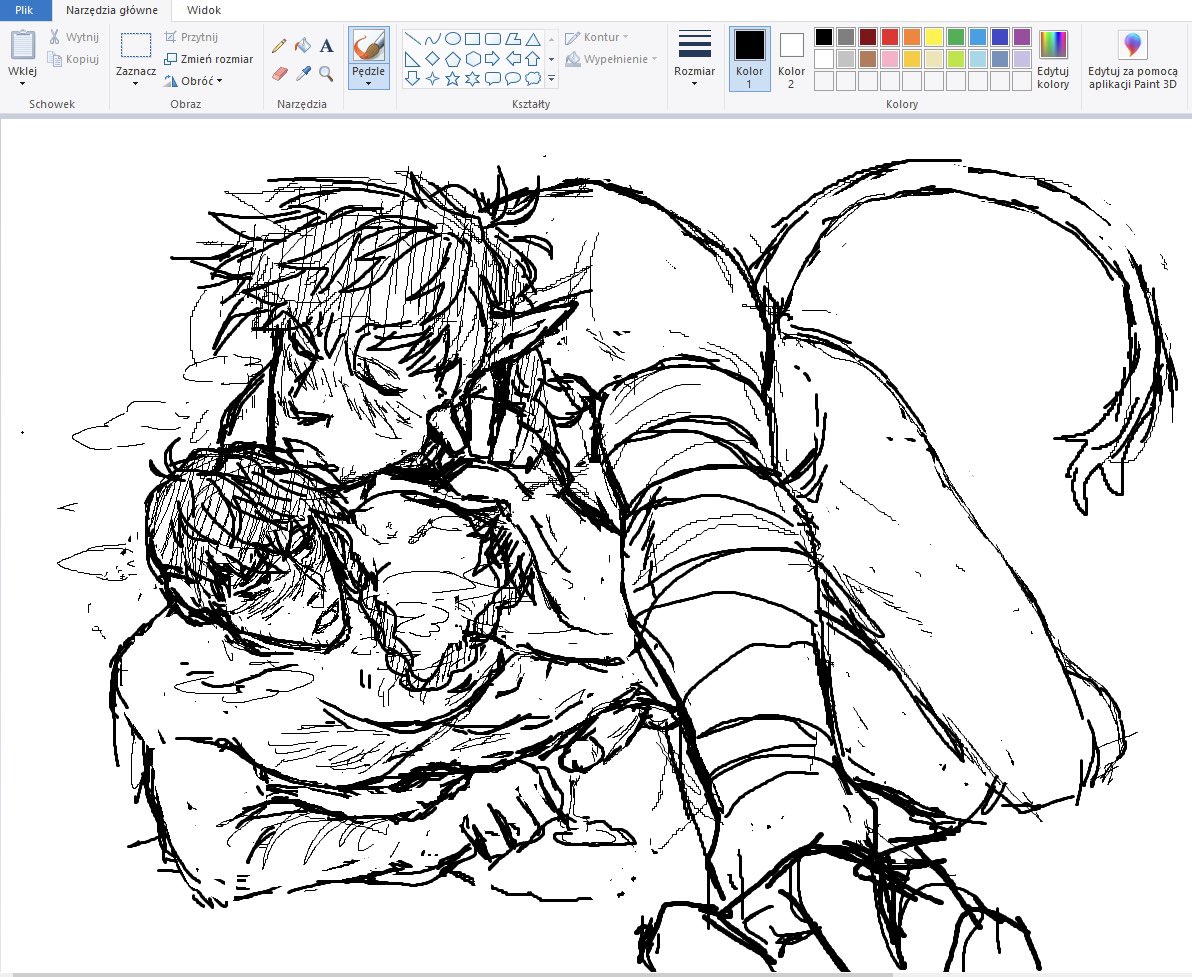Choose the diamond shape
This screenshot has height=977, width=1192.
pos(433,59)
